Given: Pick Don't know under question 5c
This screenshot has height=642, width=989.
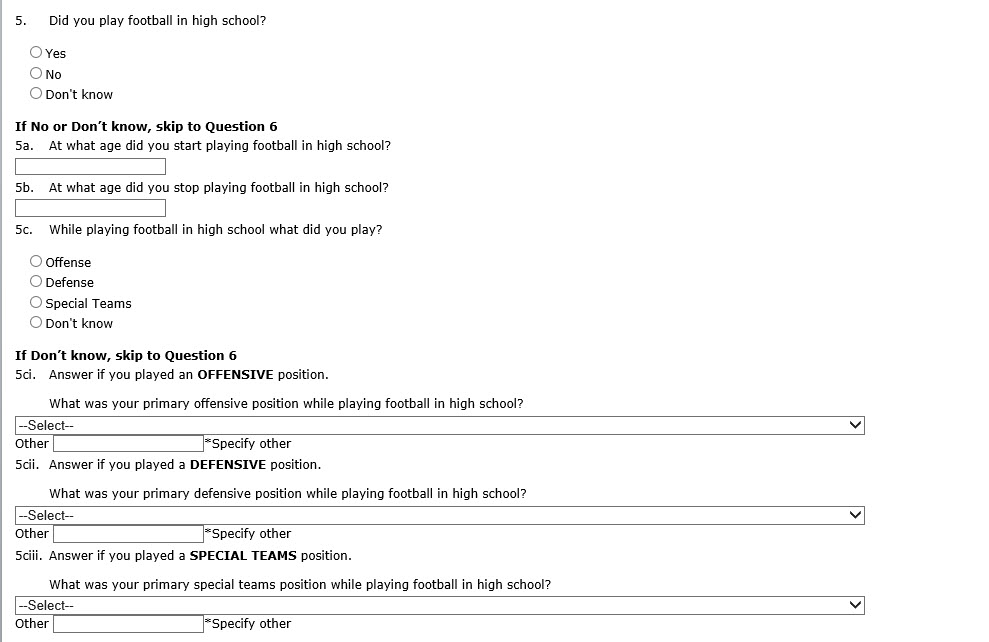Looking at the screenshot, I should click(37, 323).
